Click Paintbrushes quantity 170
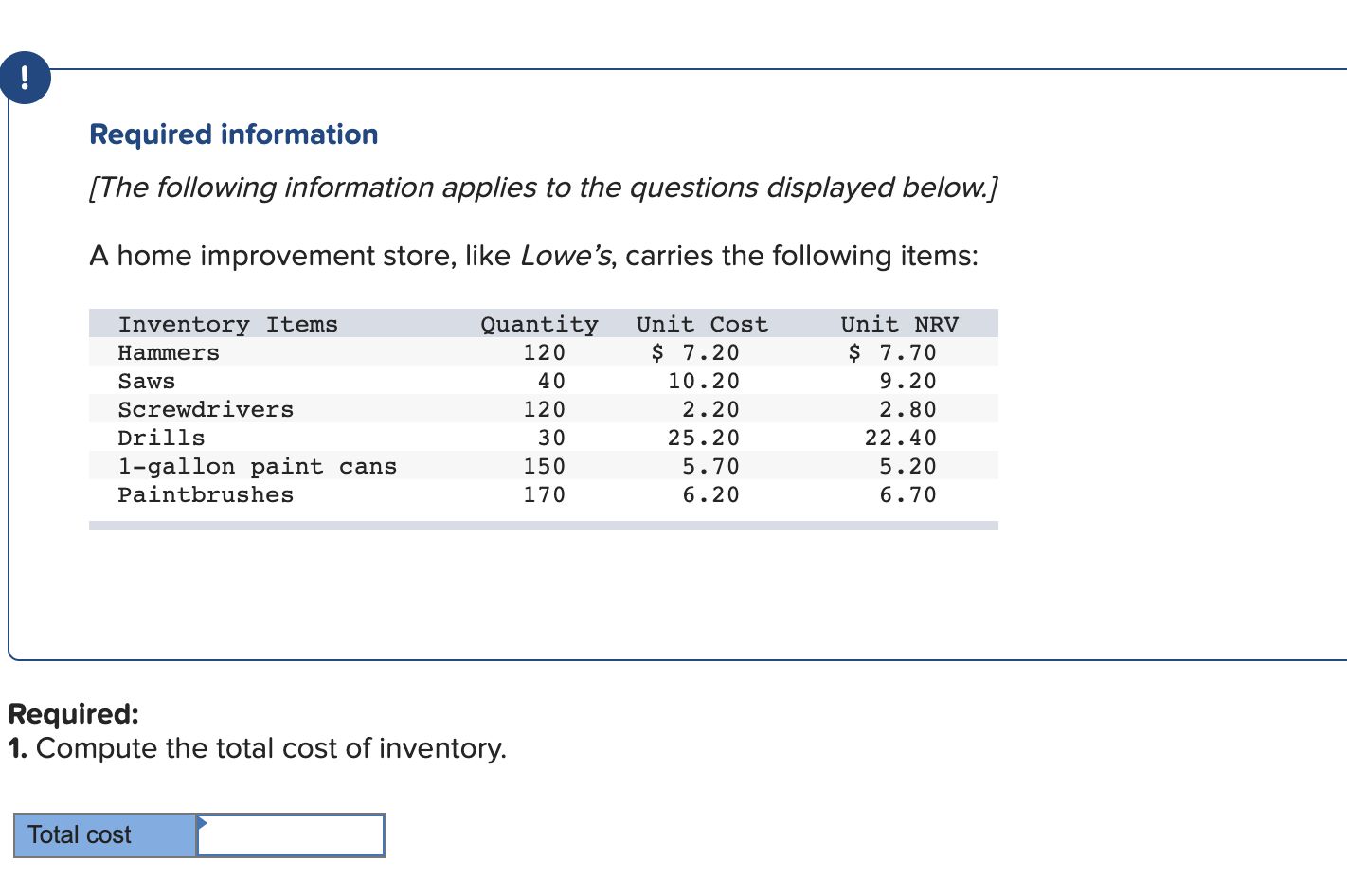Image resolution: width=1347 pixels, height=896 pixels. point(545,494)
